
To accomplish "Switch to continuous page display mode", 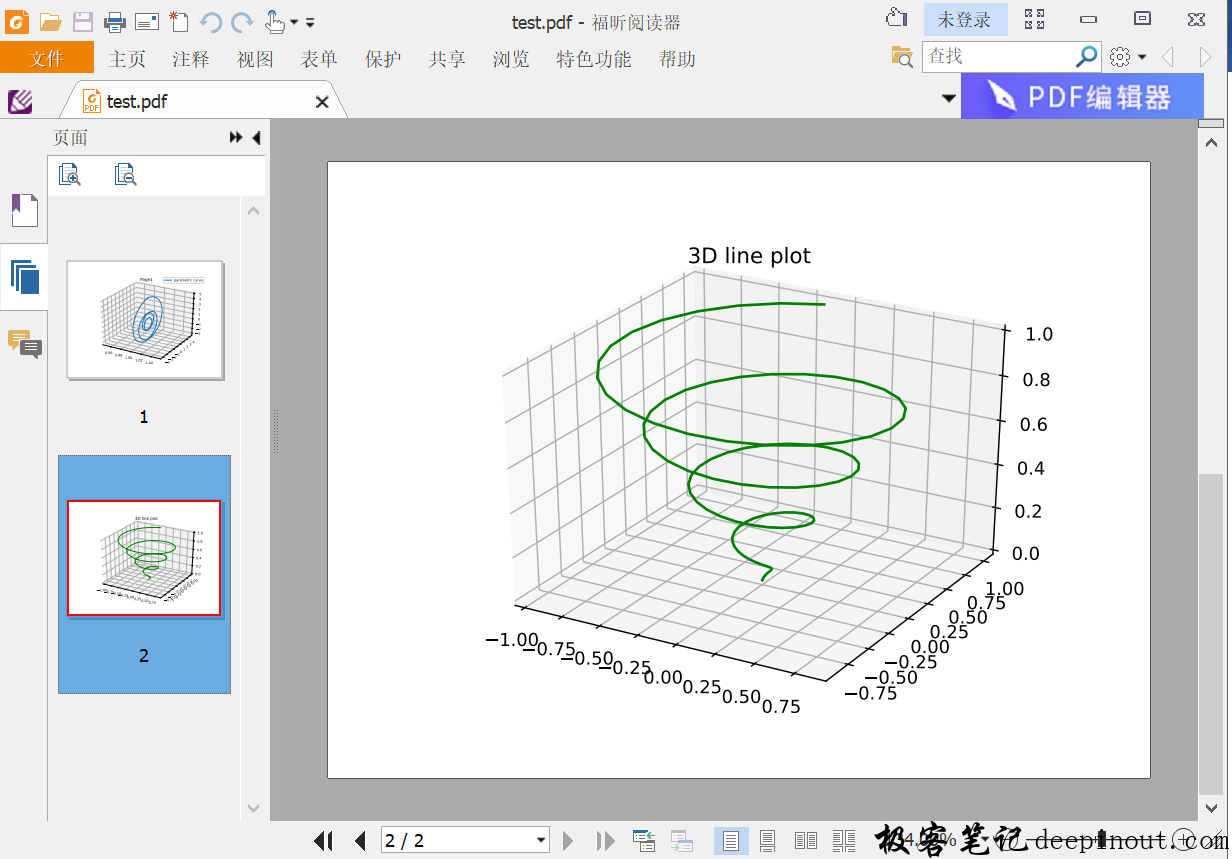I will tap(766, 840).
